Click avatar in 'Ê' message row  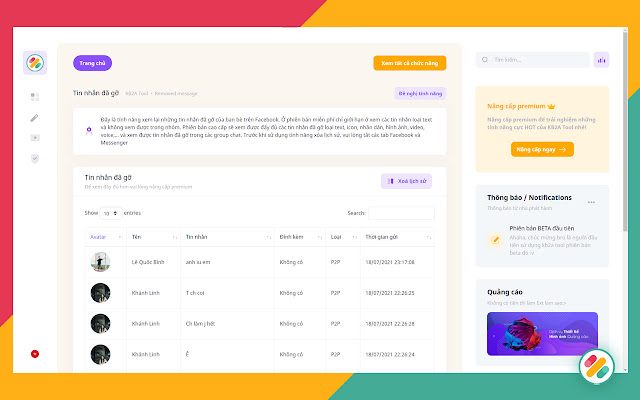coord(100,354)
